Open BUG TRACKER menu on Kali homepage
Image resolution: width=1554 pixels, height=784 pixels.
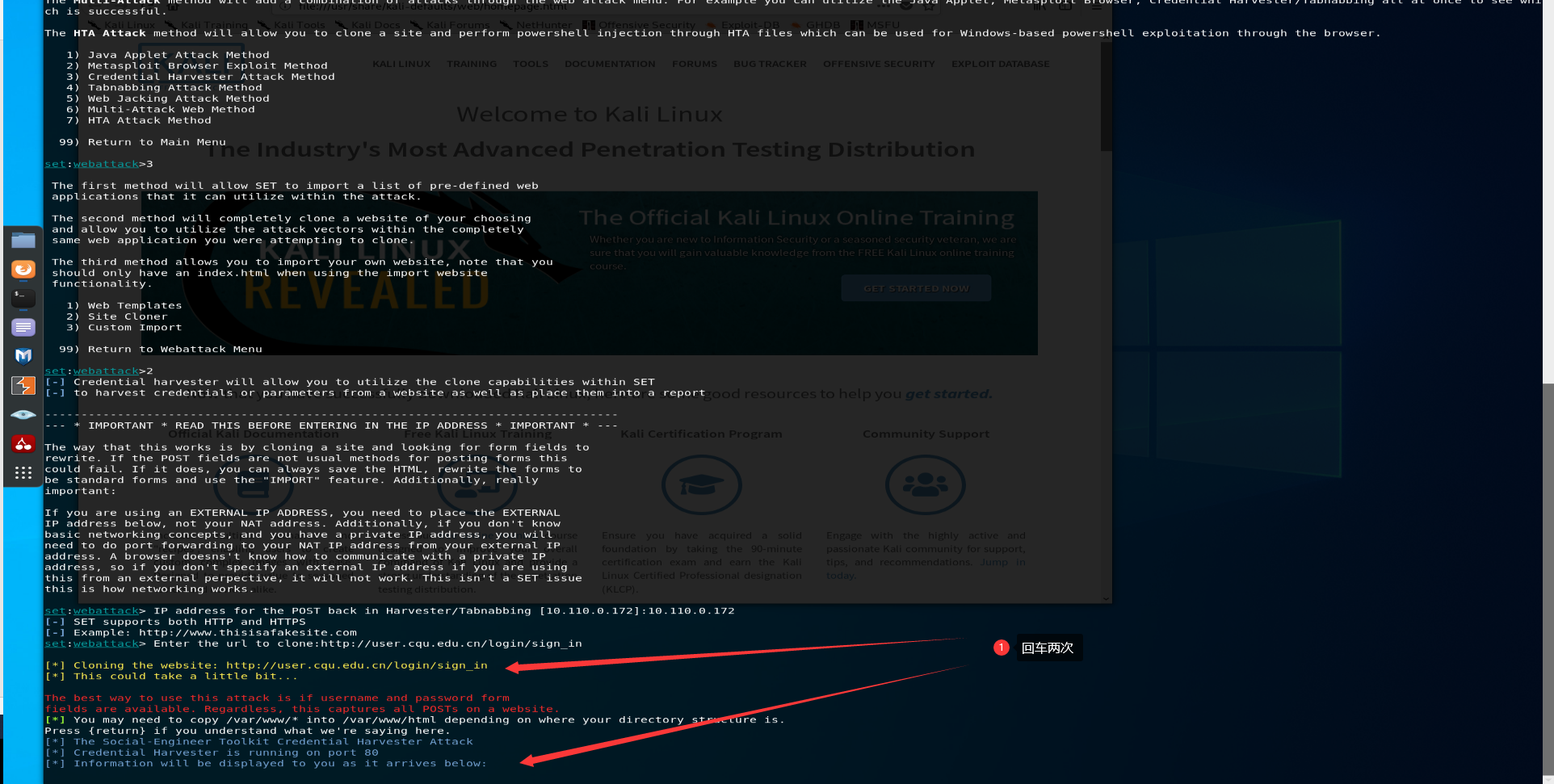tap(770, 64)
